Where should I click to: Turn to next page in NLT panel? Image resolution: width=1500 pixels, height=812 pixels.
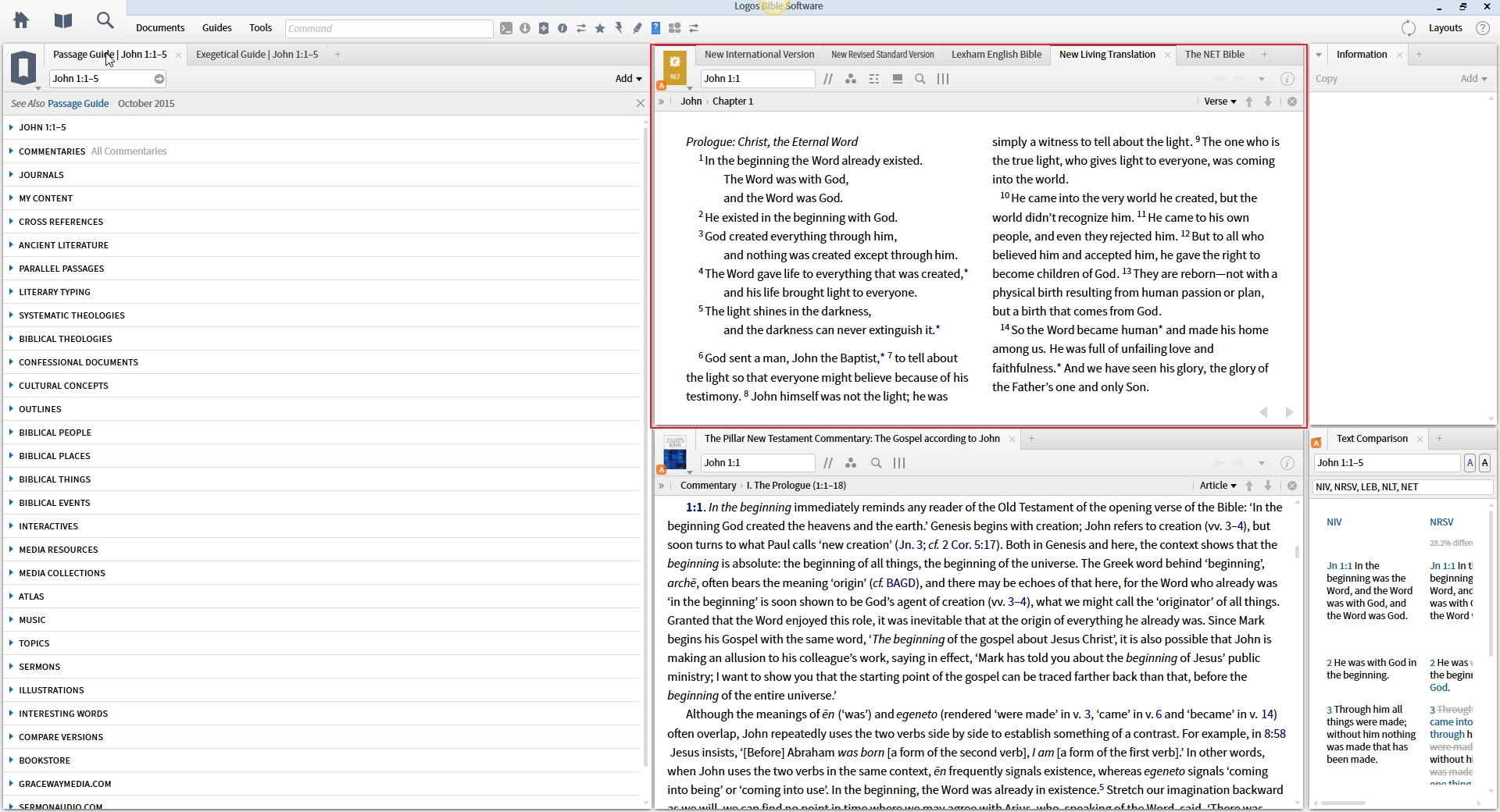click(x=1289, y=412)
